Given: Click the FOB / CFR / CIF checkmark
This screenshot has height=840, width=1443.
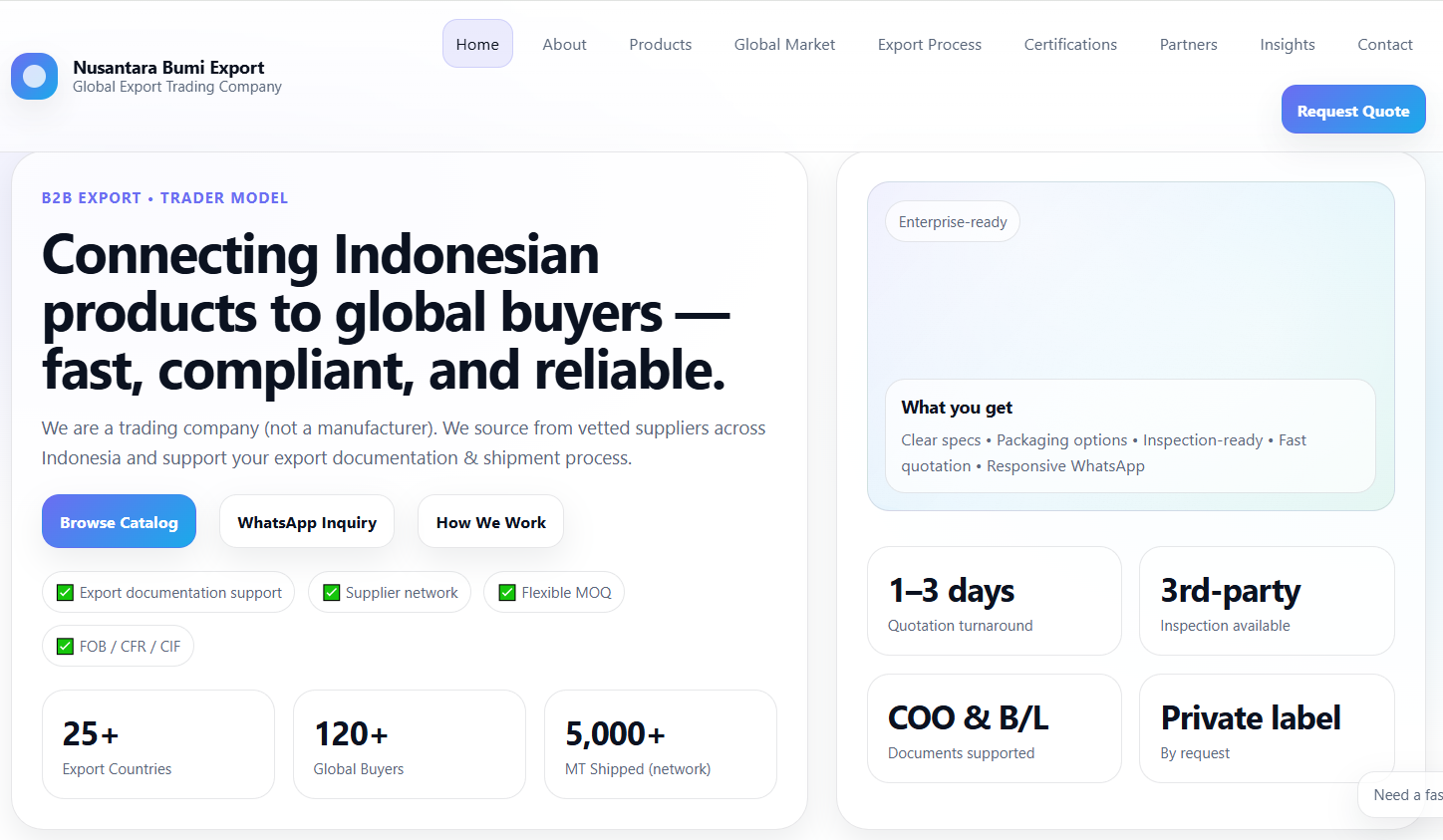Looking at the screenshot, I should (65, 647).
